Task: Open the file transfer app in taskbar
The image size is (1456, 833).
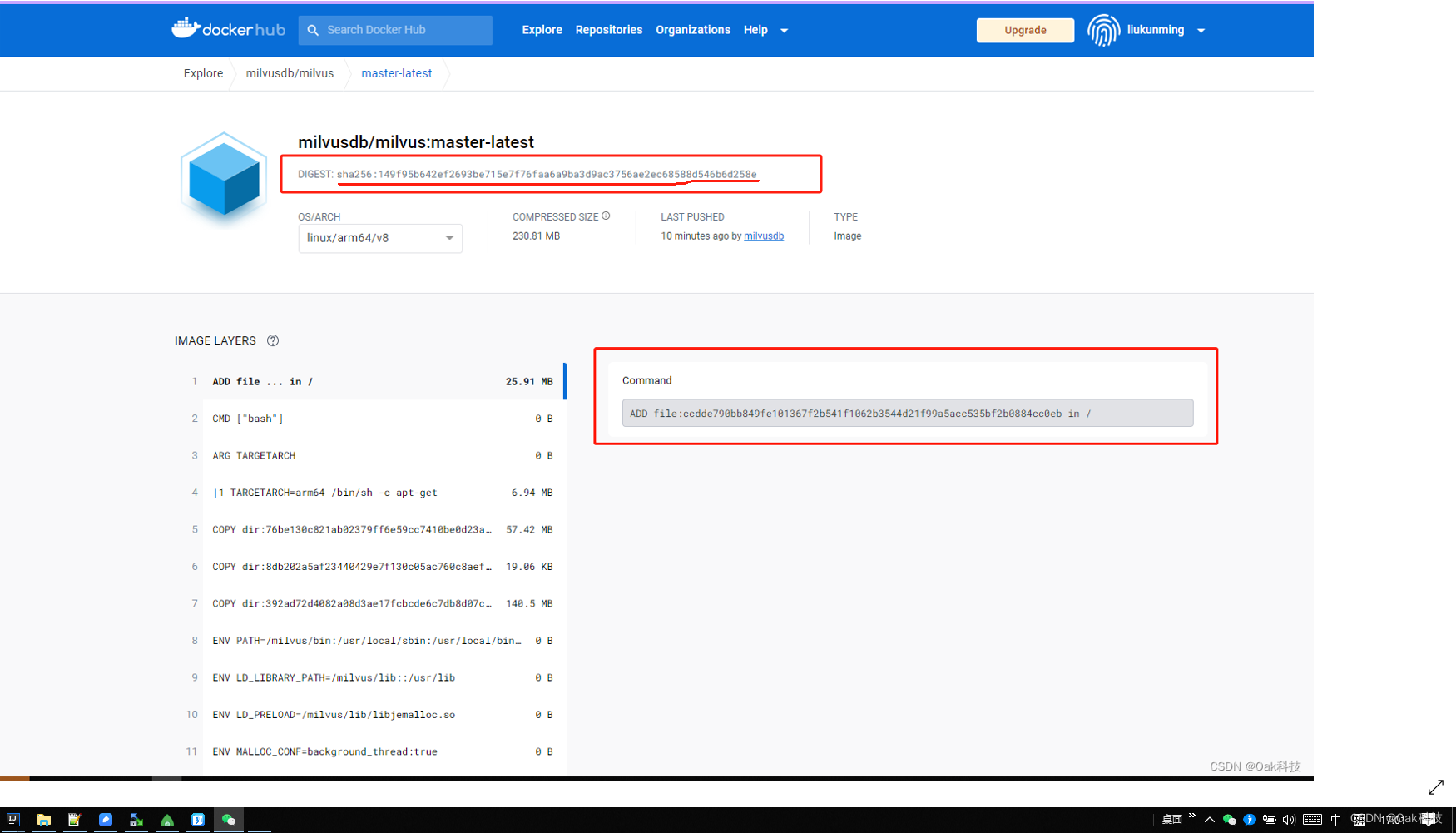Action: [136, 820]
